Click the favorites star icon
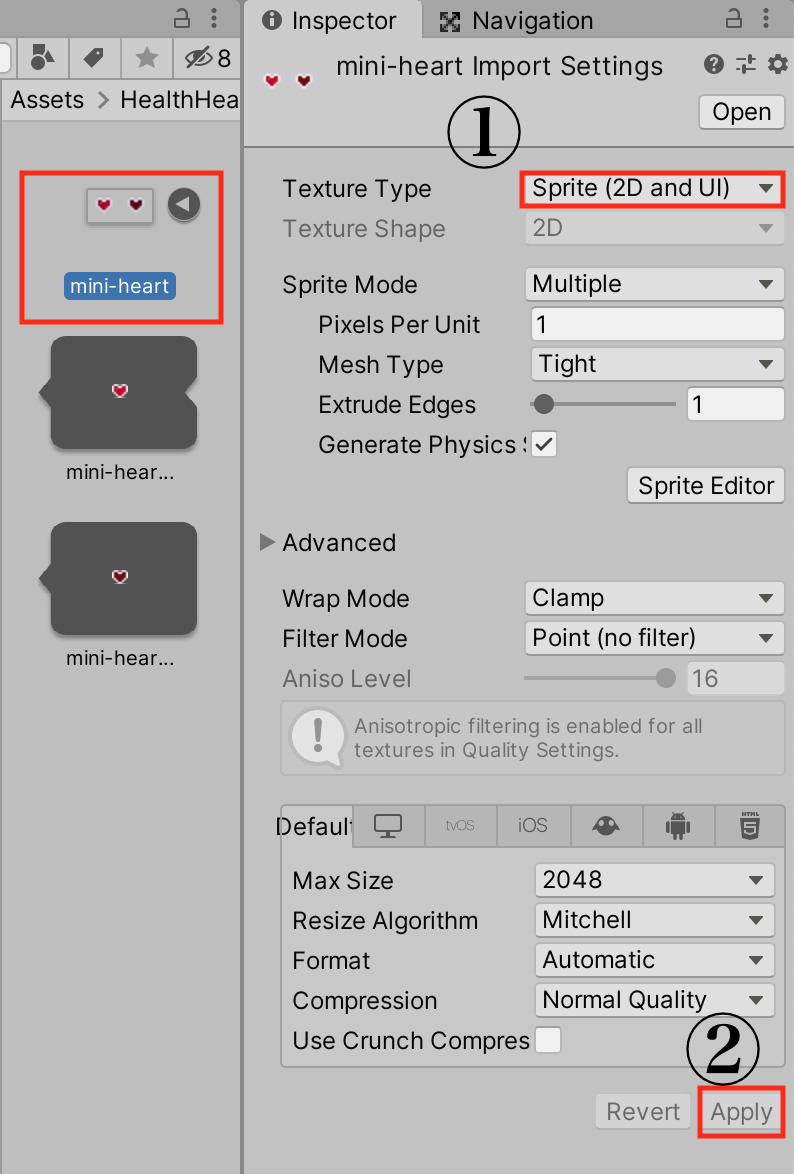 coord(147,58)
